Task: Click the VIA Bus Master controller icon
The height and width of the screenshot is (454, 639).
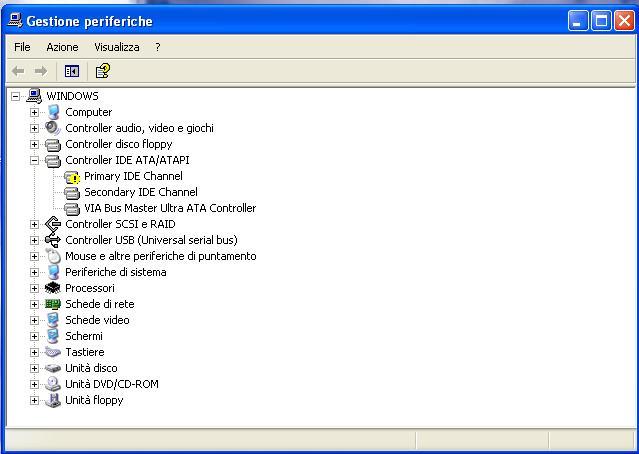Action: pyautogui.click(x=72, y=208)
